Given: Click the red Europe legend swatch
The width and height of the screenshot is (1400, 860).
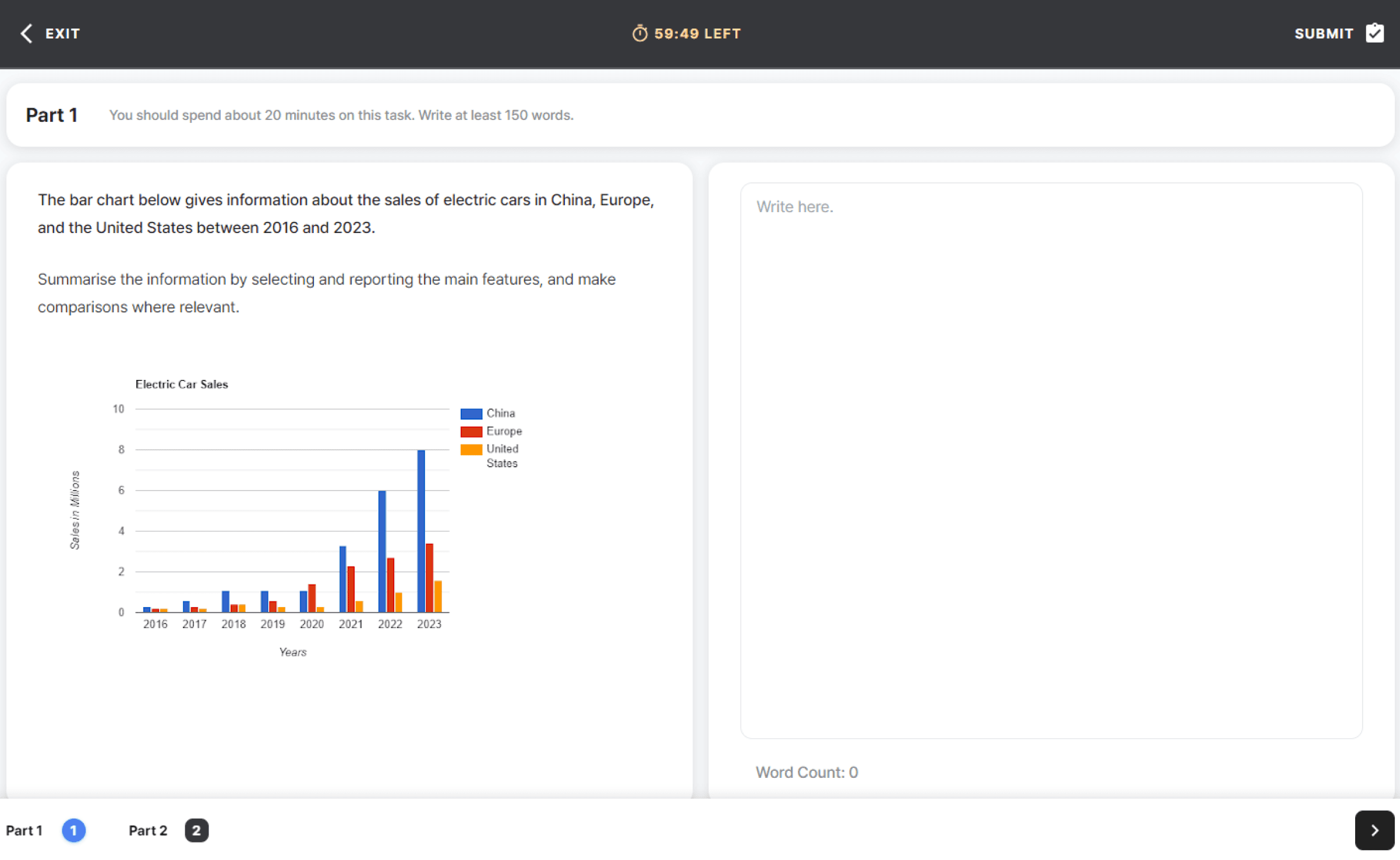Looking at the screenshot, I should (471, 431).
